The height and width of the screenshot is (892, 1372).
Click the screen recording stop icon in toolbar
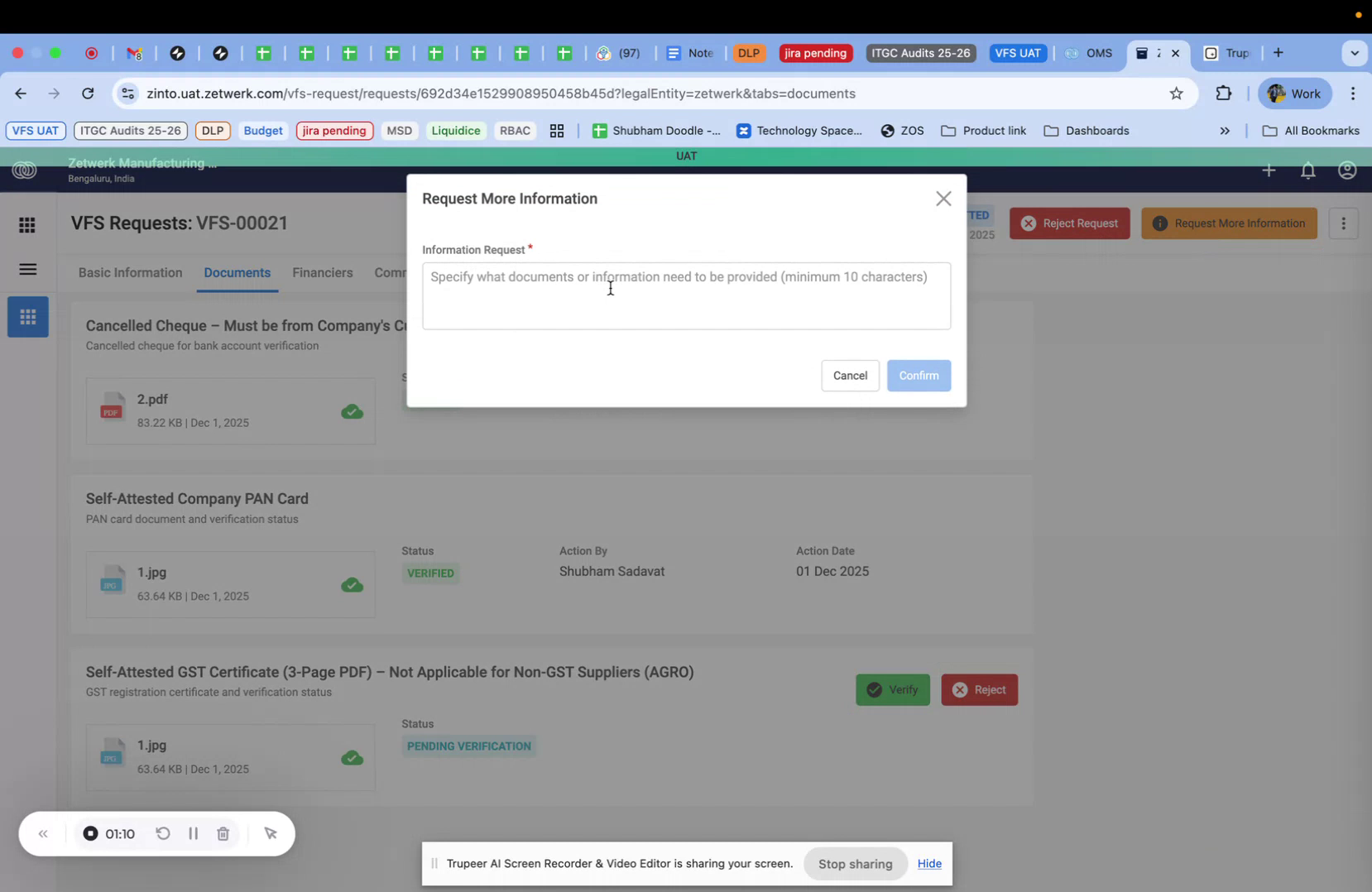92,53
